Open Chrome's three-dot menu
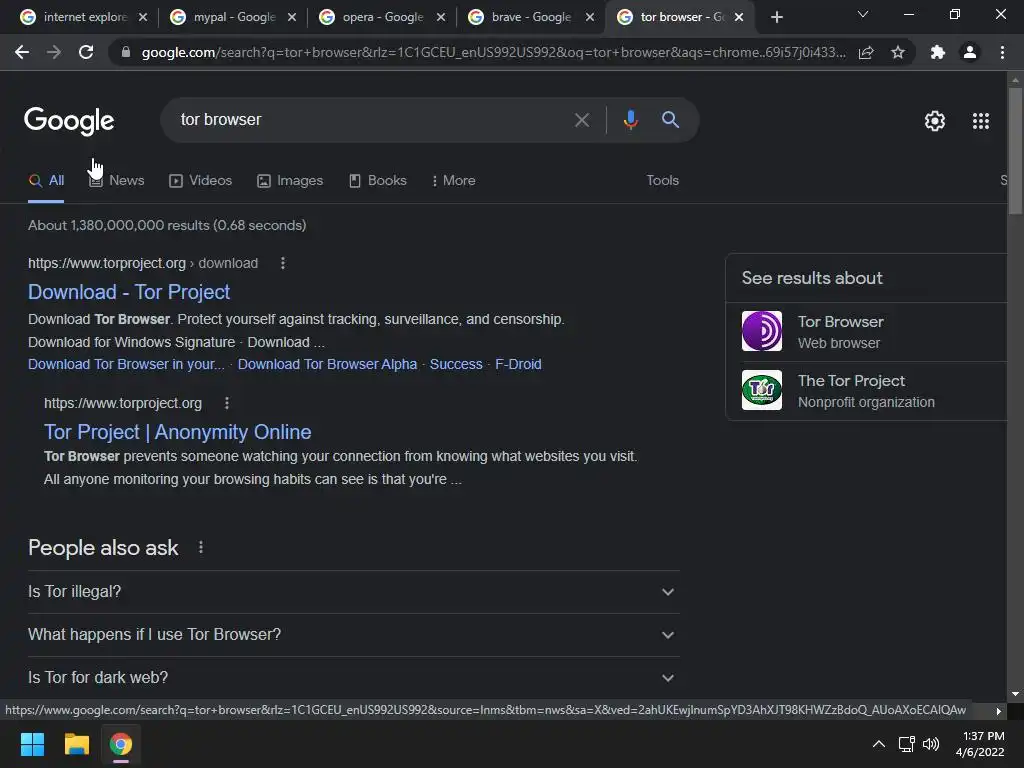This screenshot has height=768, width=1024. pyautogui.click(x=1002, y=52)
